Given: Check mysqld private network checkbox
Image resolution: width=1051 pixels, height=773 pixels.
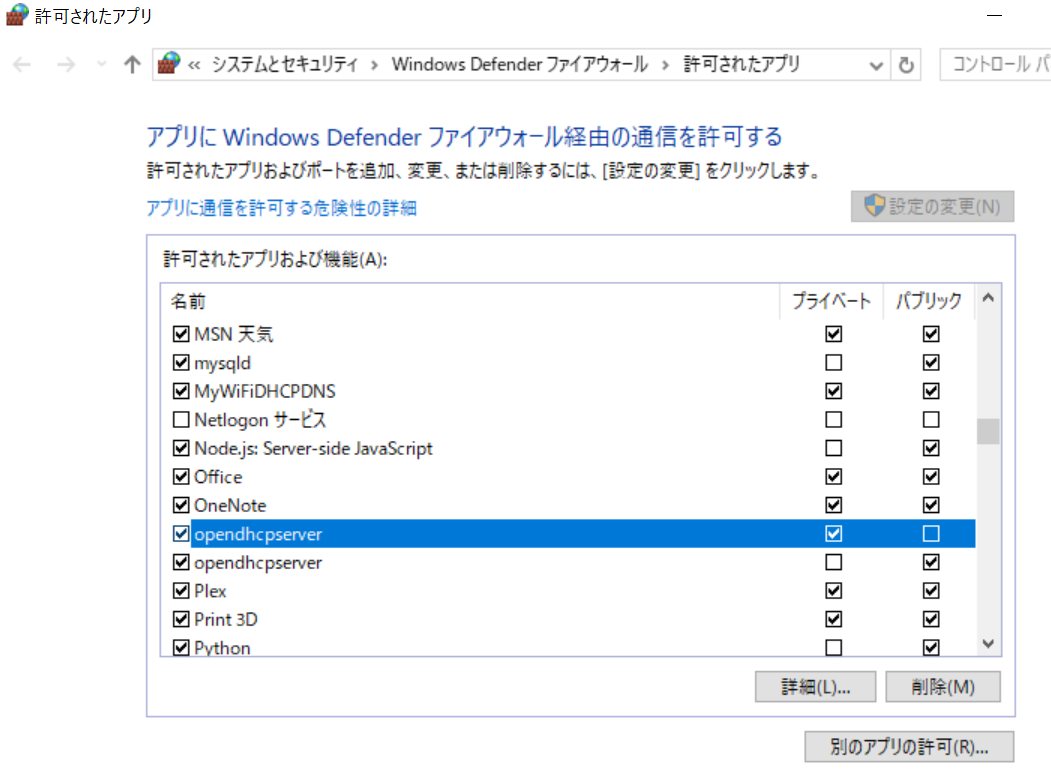Looking at the screenshot, I should (x=833, y=363).
